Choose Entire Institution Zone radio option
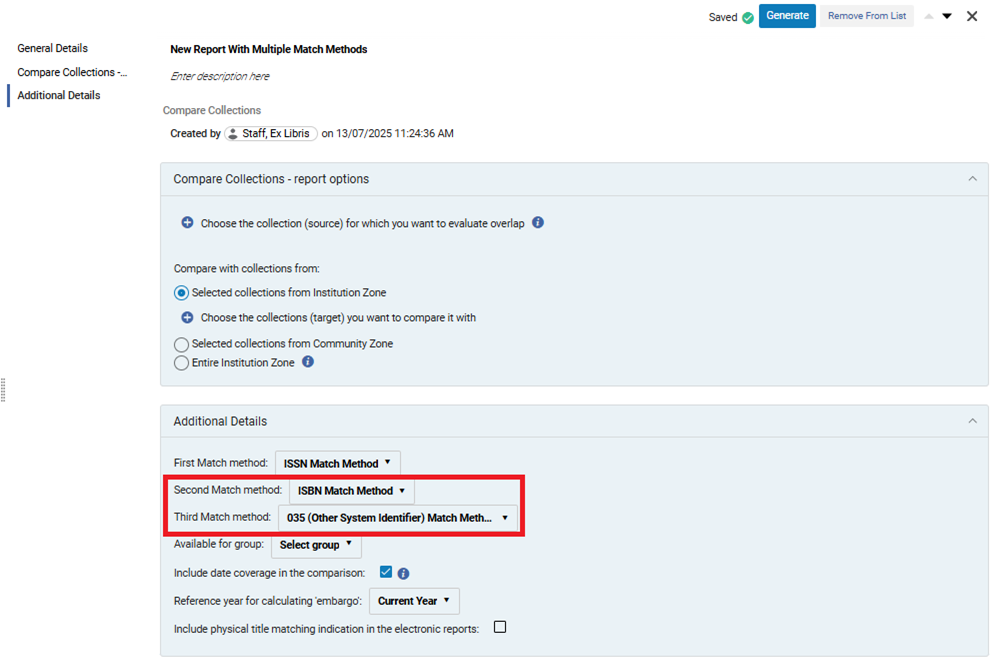 [x=181, y=363]
